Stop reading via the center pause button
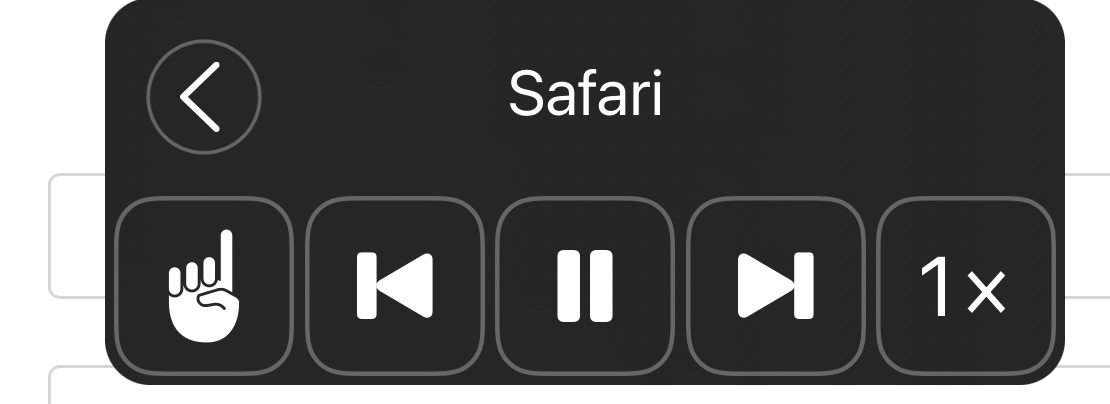This screenshot has width=1110, height=404. [x=585, y=286]
